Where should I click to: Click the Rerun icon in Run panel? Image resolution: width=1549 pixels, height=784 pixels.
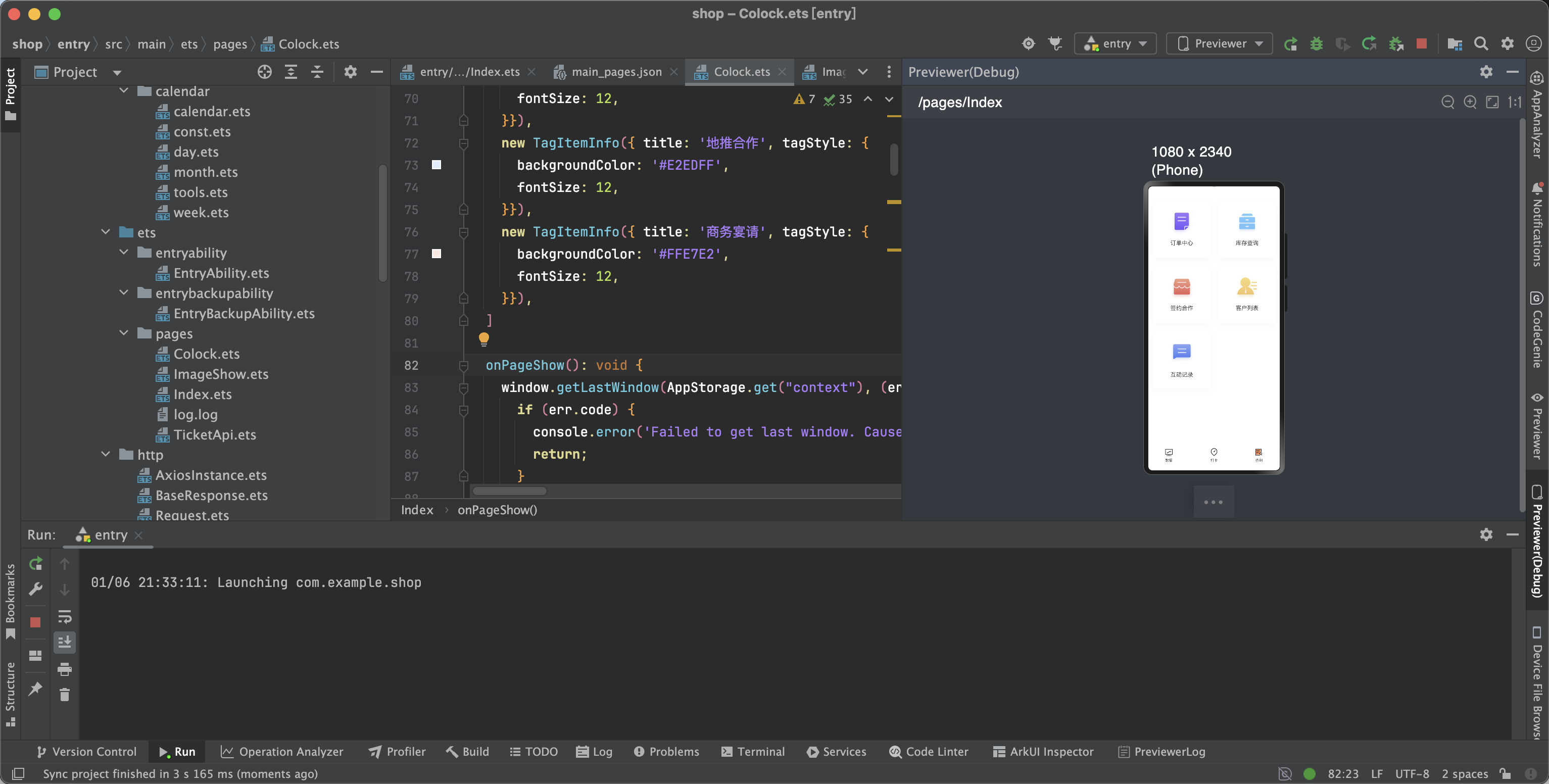coord(35,563)
